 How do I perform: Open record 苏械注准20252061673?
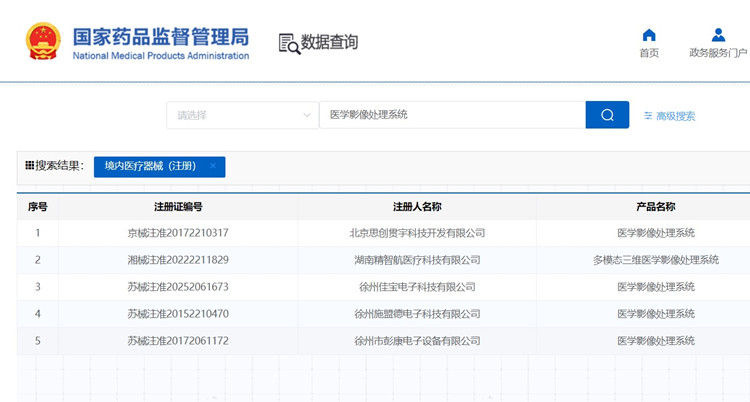pyautogui.click(x=178, y=287)
